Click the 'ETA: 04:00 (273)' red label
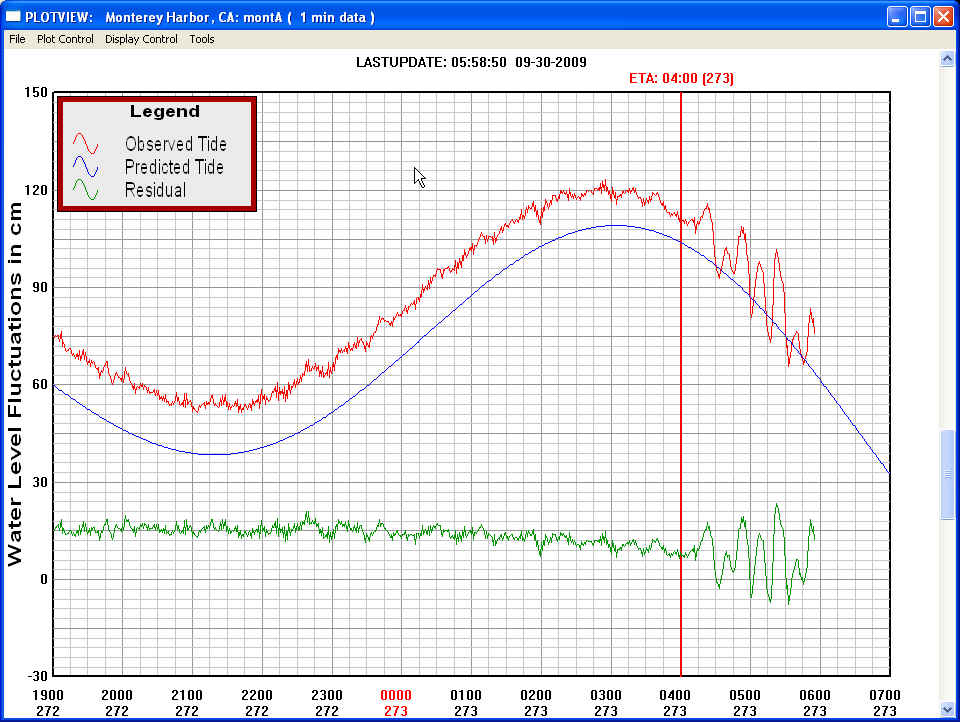 681,78
